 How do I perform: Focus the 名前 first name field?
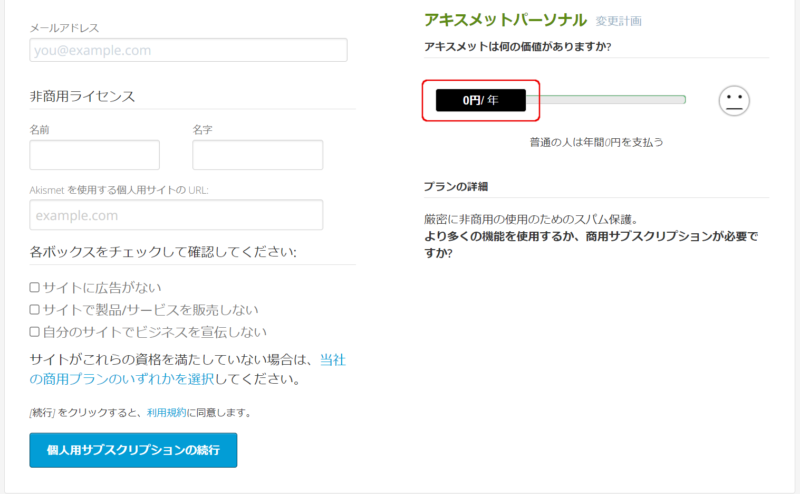[x=94, y=155]
